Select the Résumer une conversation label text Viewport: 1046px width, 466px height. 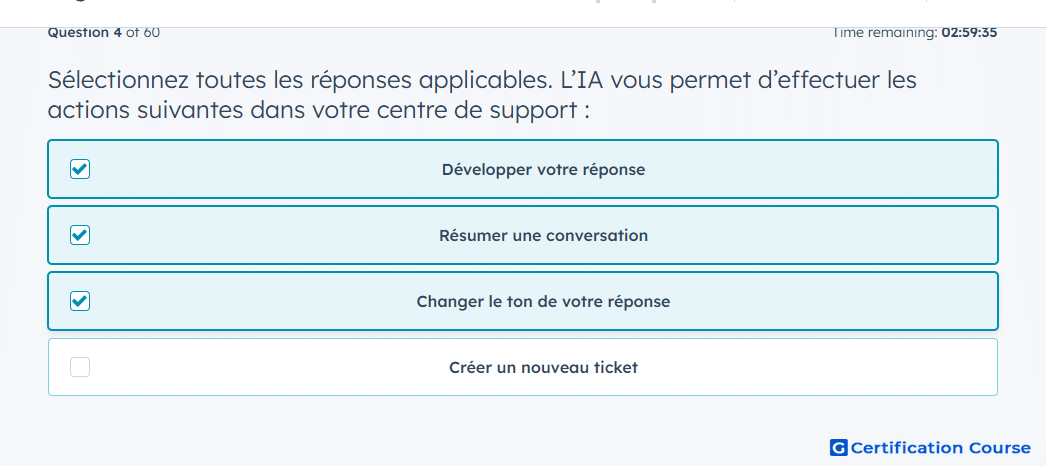pyautogui.click(x=543, y=235)
